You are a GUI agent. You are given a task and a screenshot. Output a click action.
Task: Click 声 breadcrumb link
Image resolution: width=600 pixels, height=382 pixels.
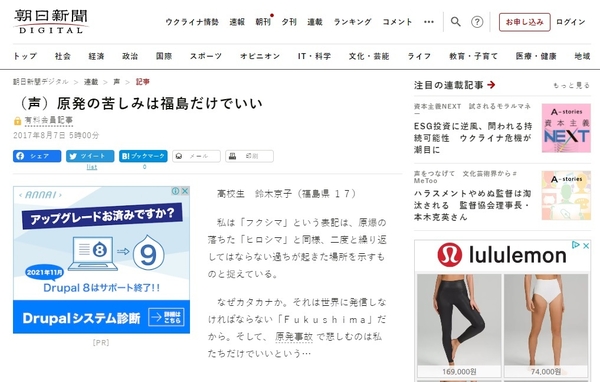117,82
